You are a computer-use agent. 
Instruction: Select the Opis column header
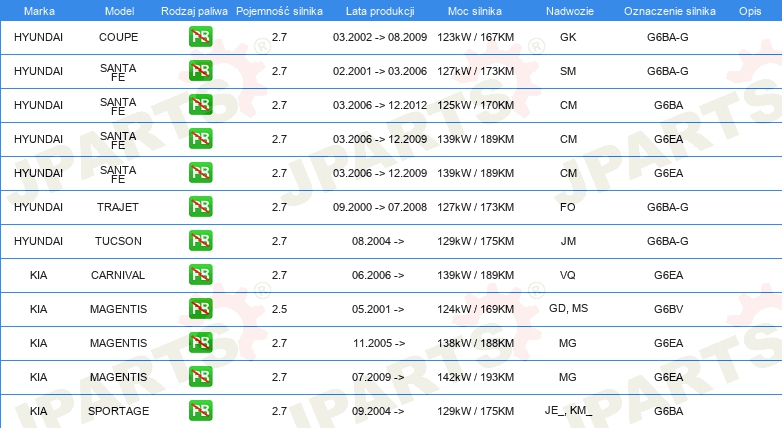click(750, 11)
